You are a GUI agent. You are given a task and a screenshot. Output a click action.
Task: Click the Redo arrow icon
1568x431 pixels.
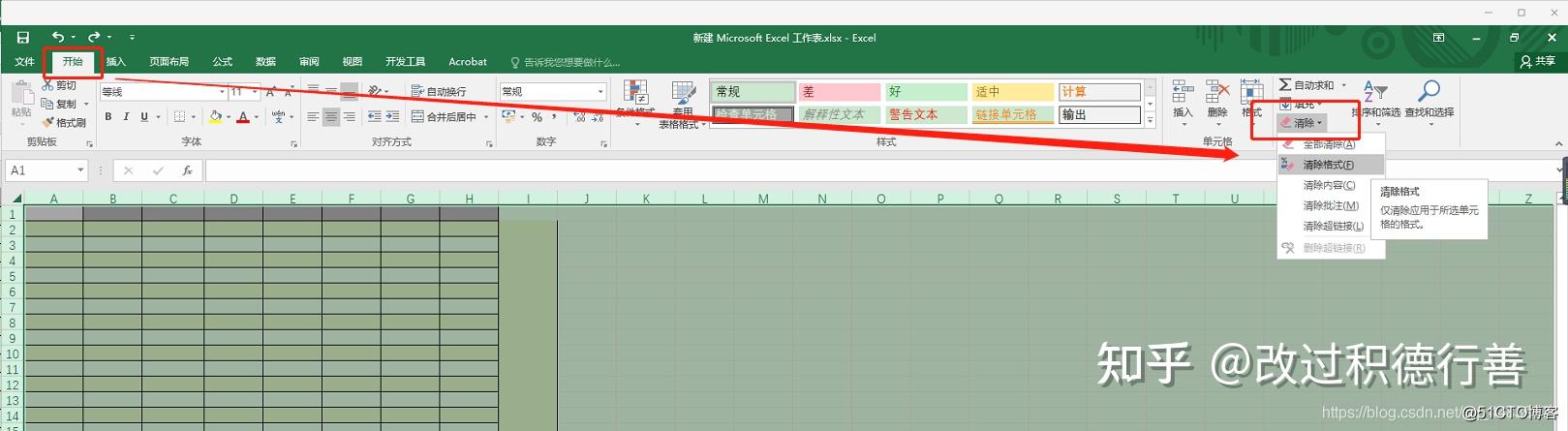coord(94,38)
